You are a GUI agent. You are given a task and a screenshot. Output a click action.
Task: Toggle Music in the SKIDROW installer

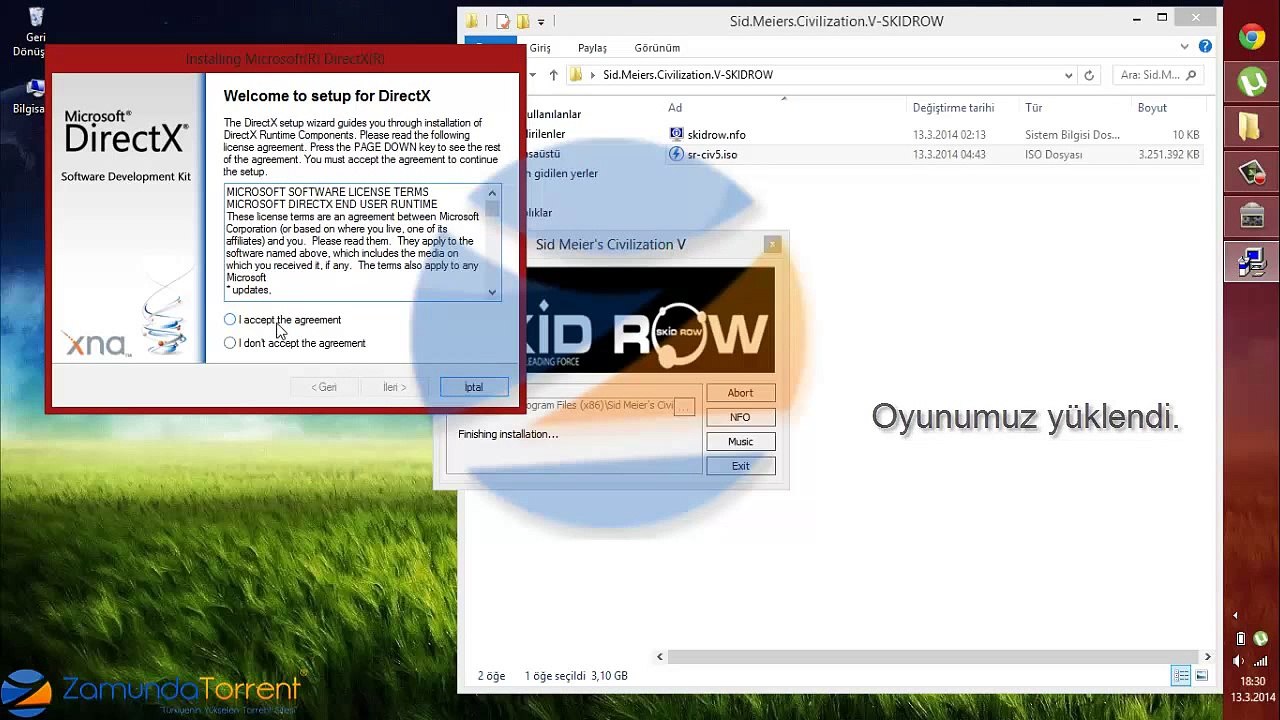tap(740, 441)
